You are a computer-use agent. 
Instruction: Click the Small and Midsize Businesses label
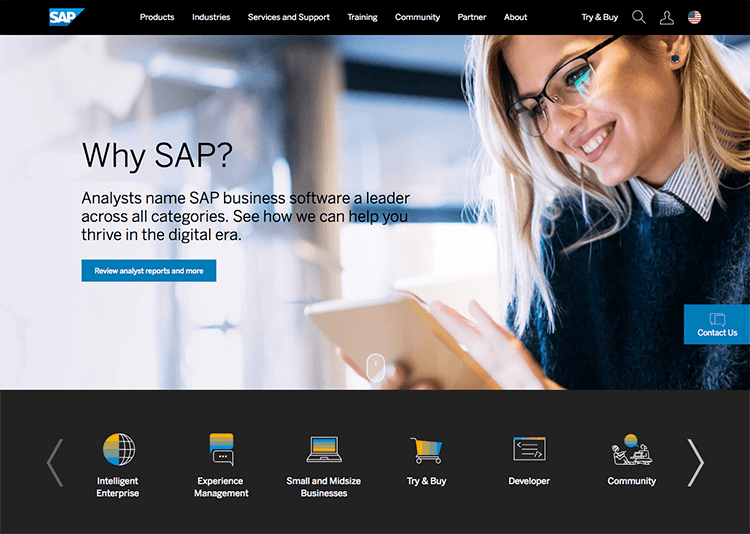(x=324, y=487)
